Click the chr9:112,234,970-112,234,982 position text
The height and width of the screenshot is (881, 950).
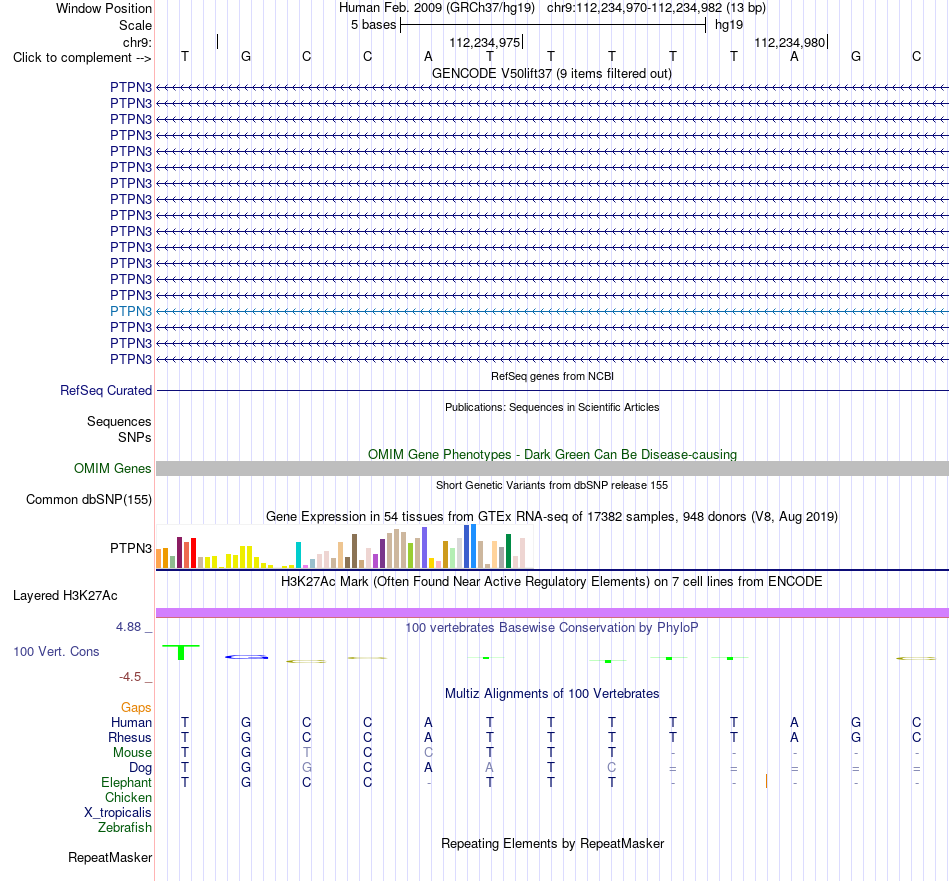click(656, 8)
